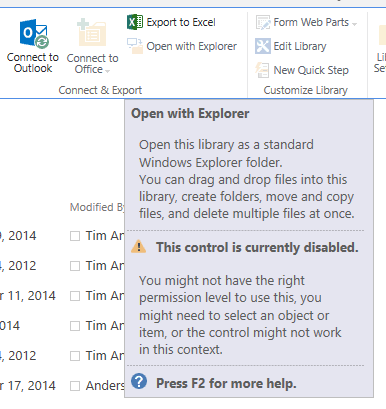Click the warning triangle icon in tooltip
Screen dimensions: 386x409
tap(139, 247)
